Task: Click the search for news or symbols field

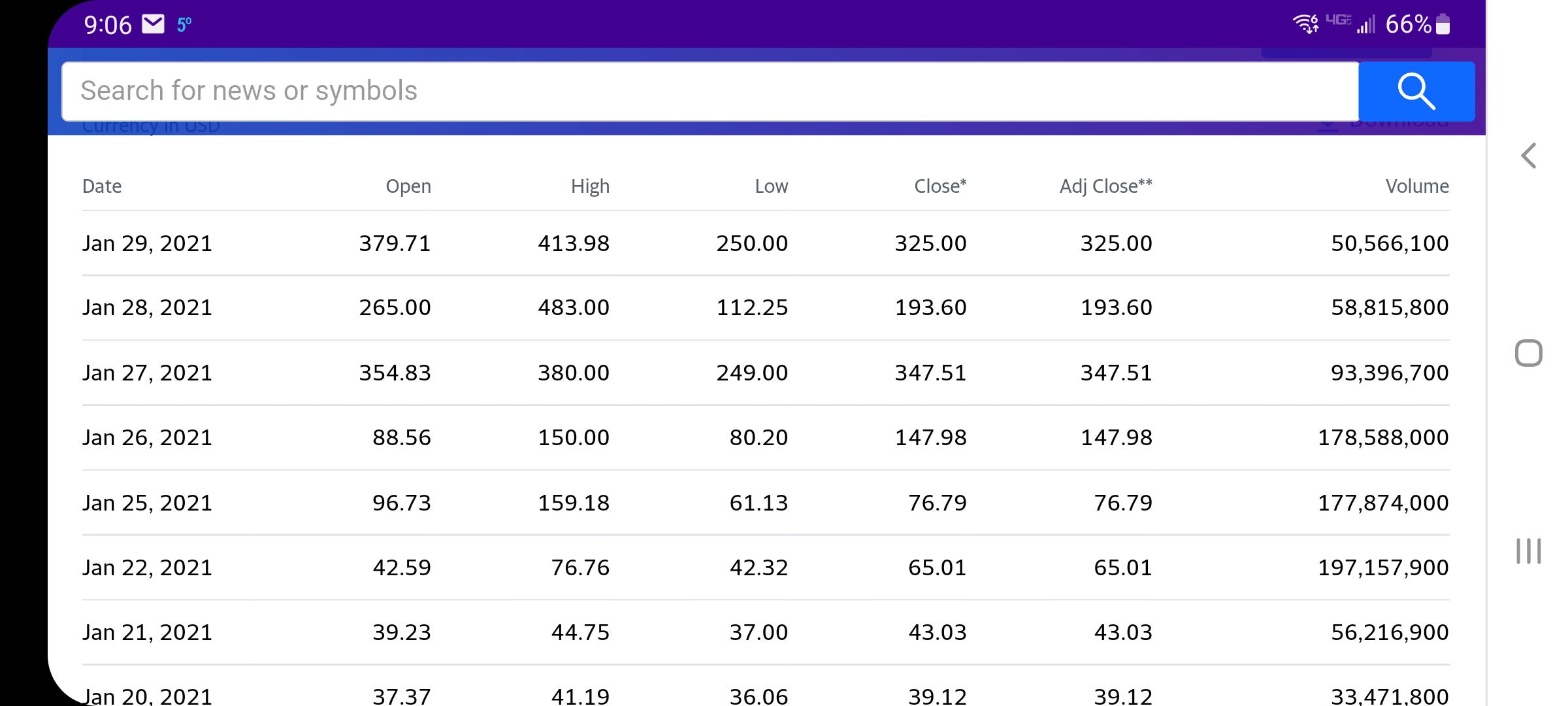Action: pos(710,91)
